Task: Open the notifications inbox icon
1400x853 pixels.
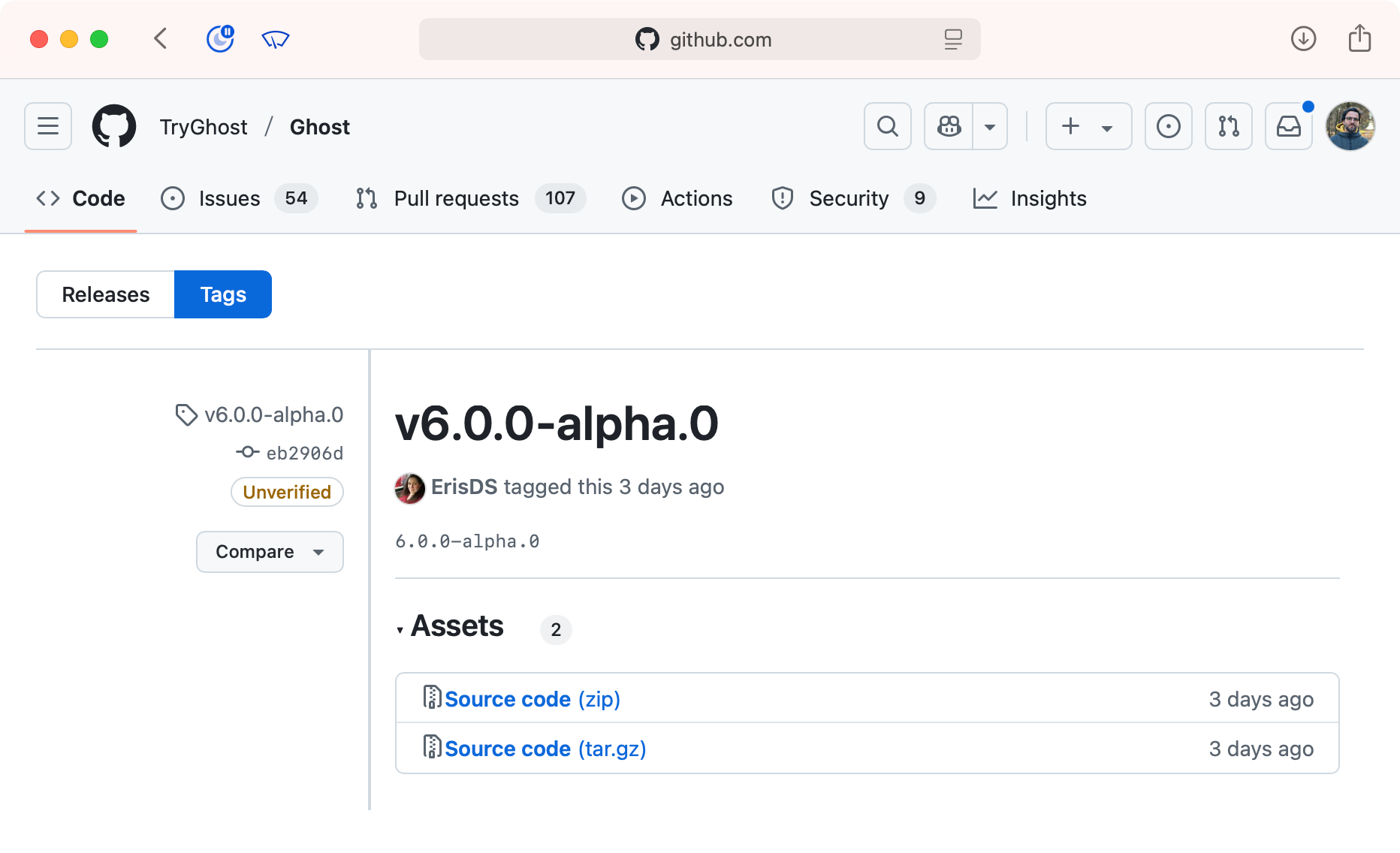Action: tap(1288, 126)
